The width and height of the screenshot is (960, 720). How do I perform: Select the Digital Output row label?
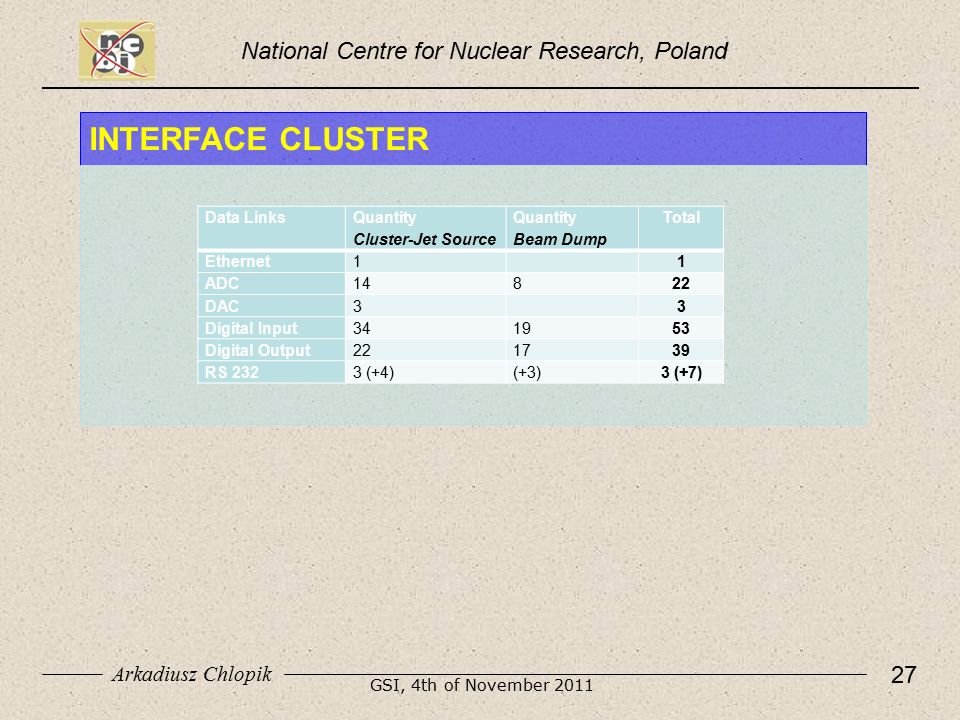[x=257, y=350]
